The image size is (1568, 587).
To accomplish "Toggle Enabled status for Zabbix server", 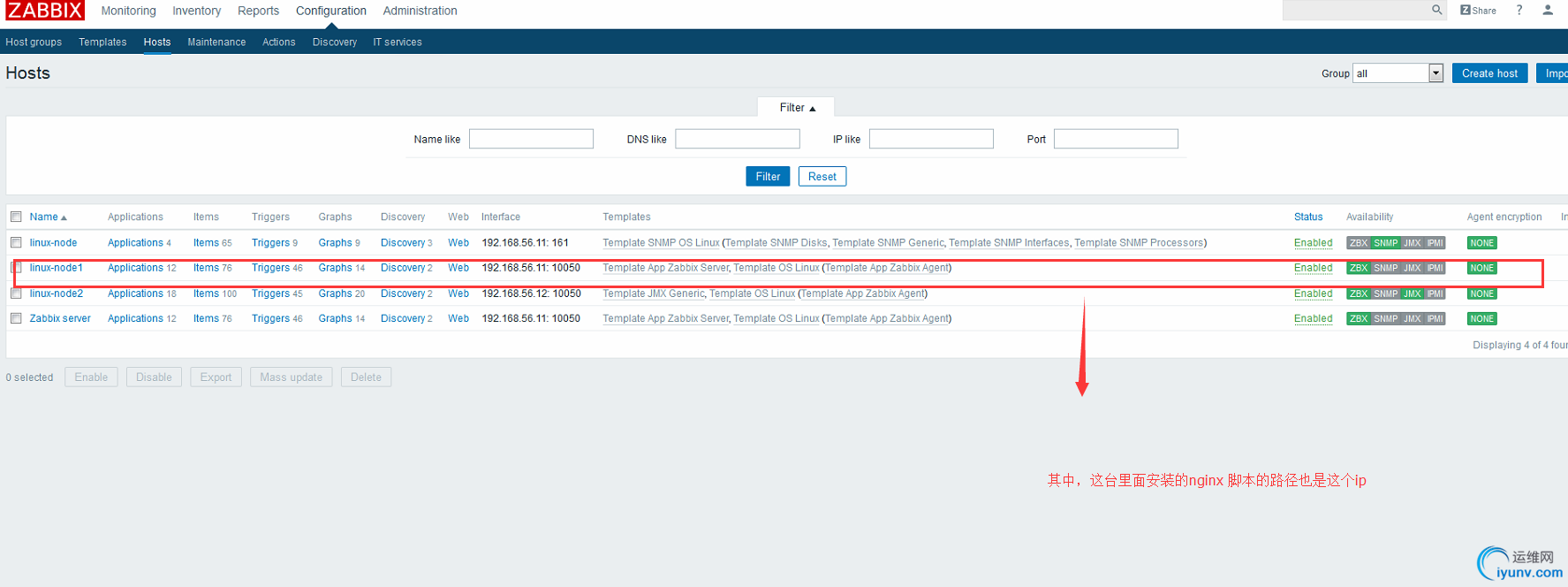I will pos(1313,319).
